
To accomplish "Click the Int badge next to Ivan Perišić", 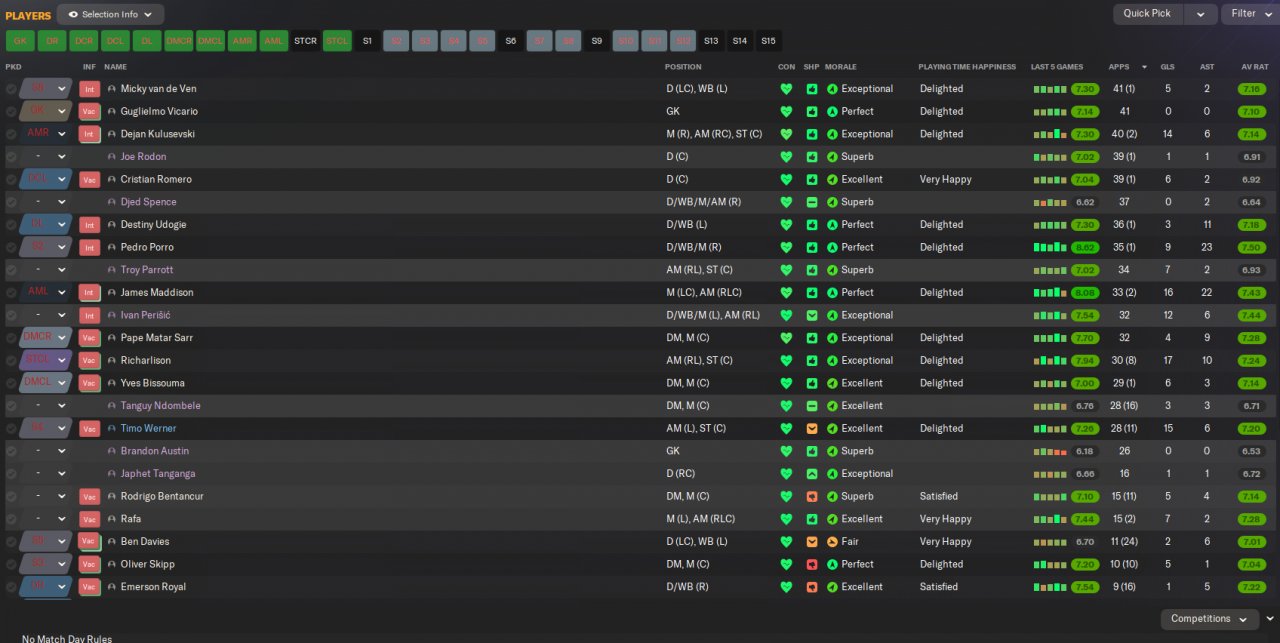I will 89,315.
